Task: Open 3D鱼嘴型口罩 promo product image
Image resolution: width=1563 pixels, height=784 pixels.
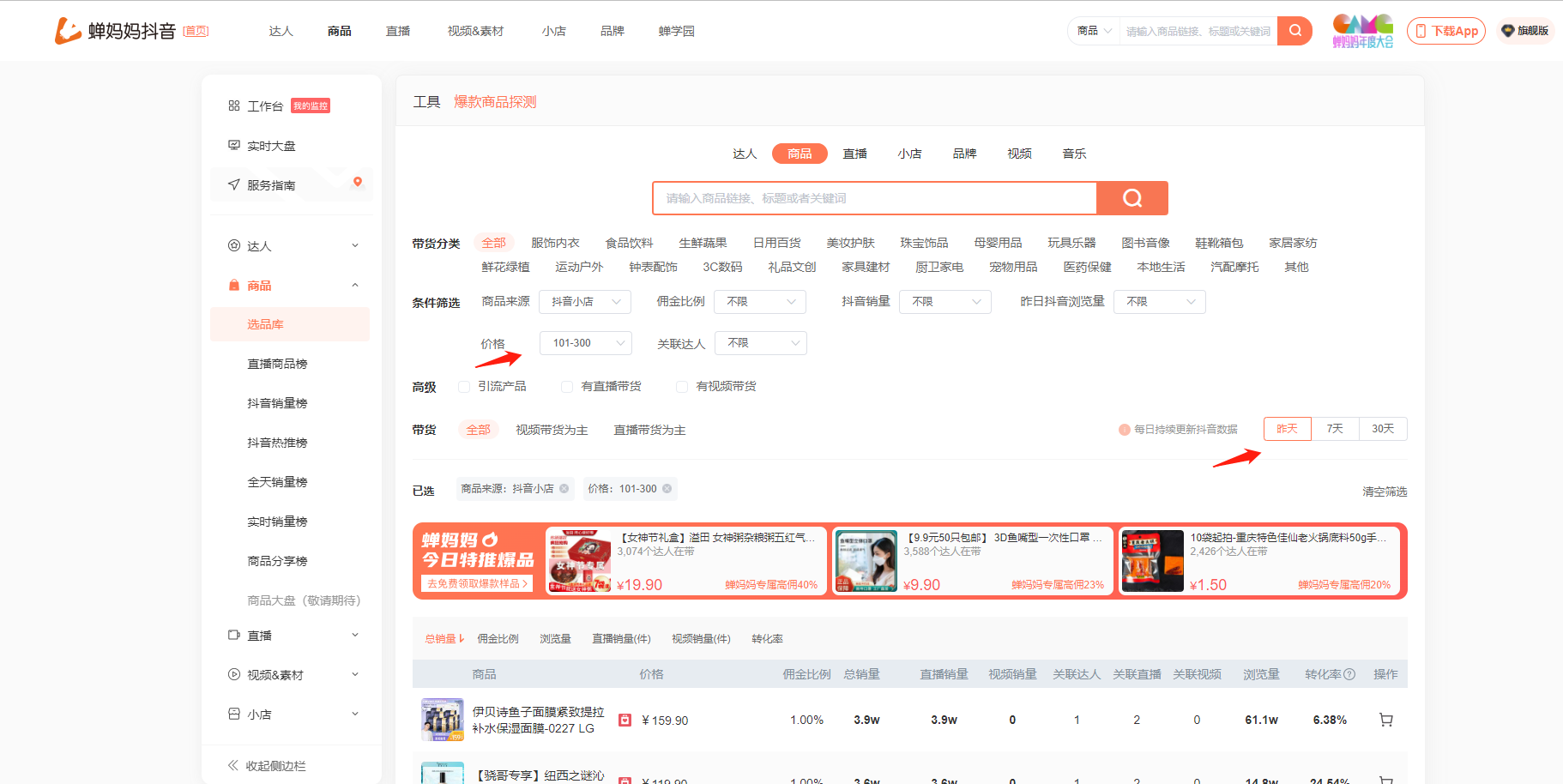Action: tap(866, 561)
